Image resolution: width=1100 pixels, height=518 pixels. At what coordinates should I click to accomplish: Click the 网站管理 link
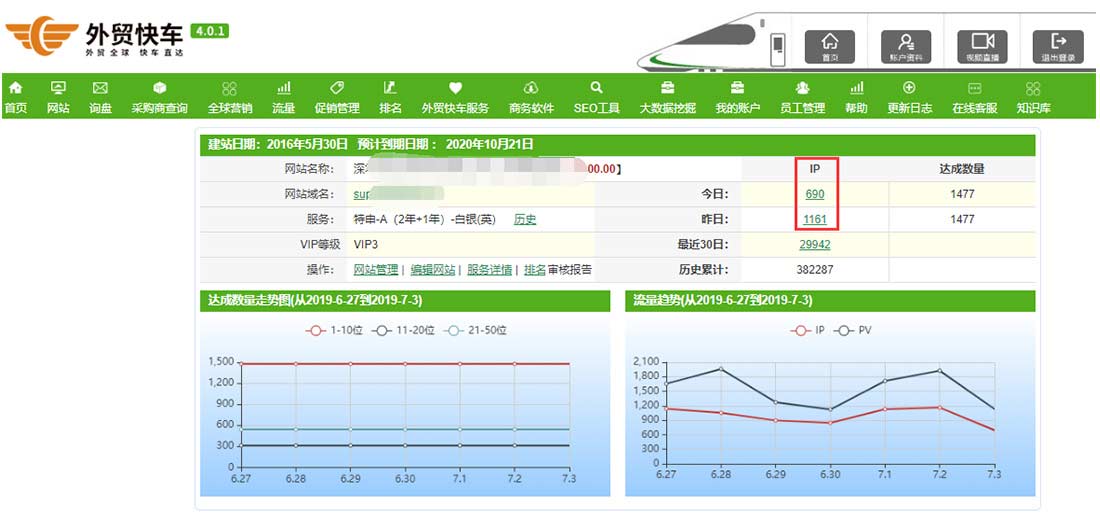click(375, 270)
